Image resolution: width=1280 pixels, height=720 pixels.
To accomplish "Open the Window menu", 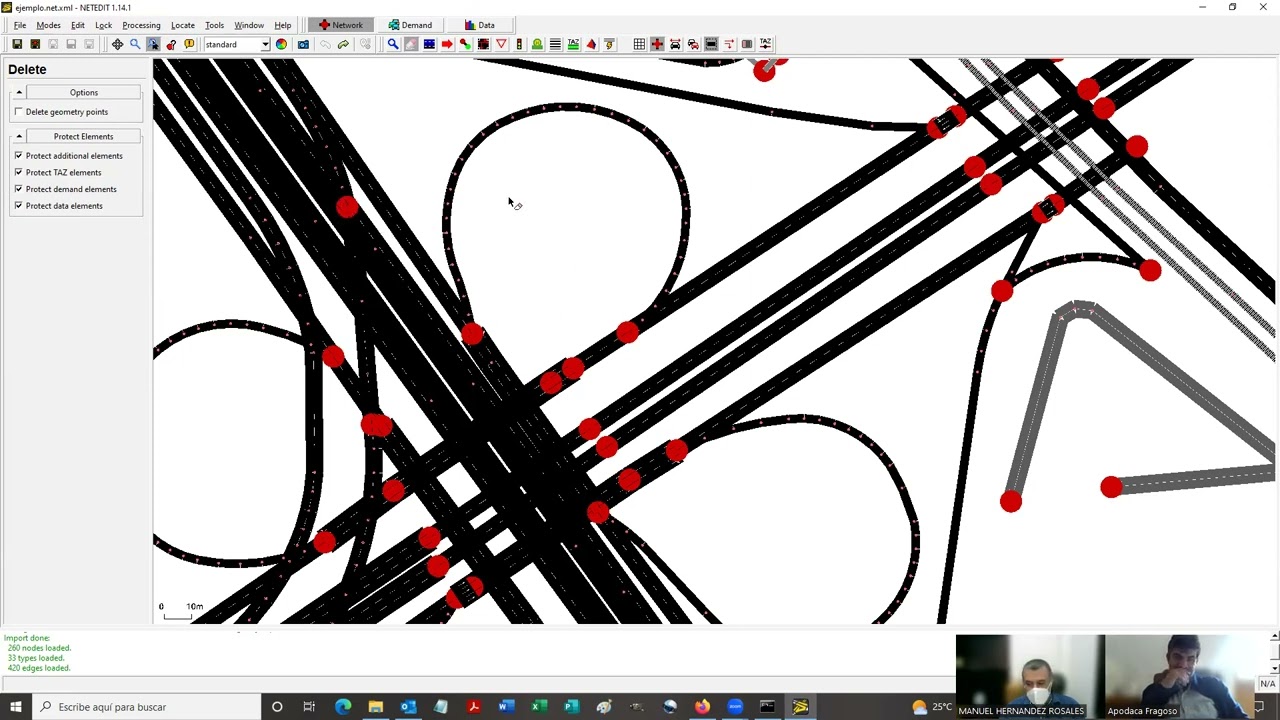I will pyautogui.click(x=249, y=25).
